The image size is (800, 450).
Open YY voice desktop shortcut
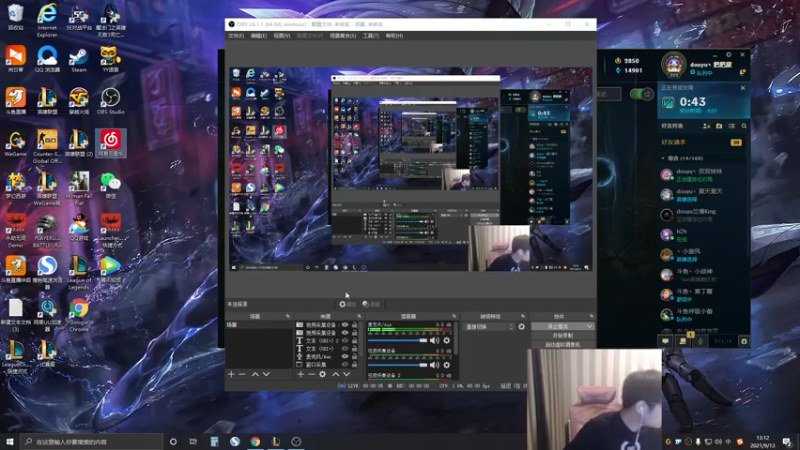click(x=110, y=59)
